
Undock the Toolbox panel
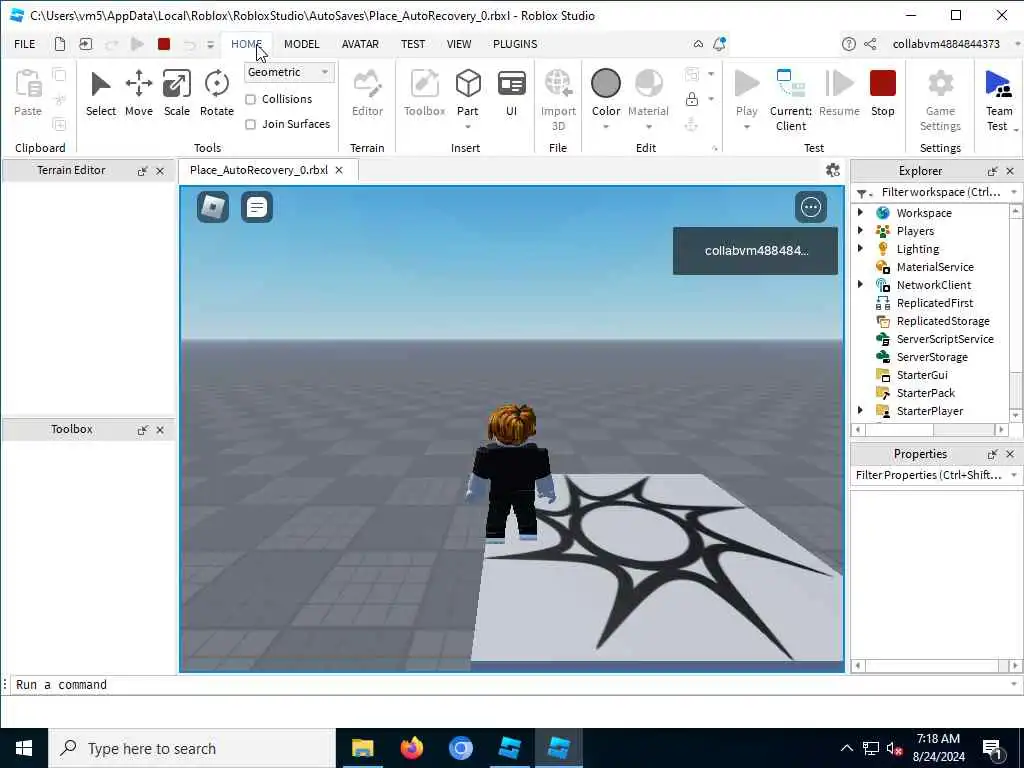(142, 430)
